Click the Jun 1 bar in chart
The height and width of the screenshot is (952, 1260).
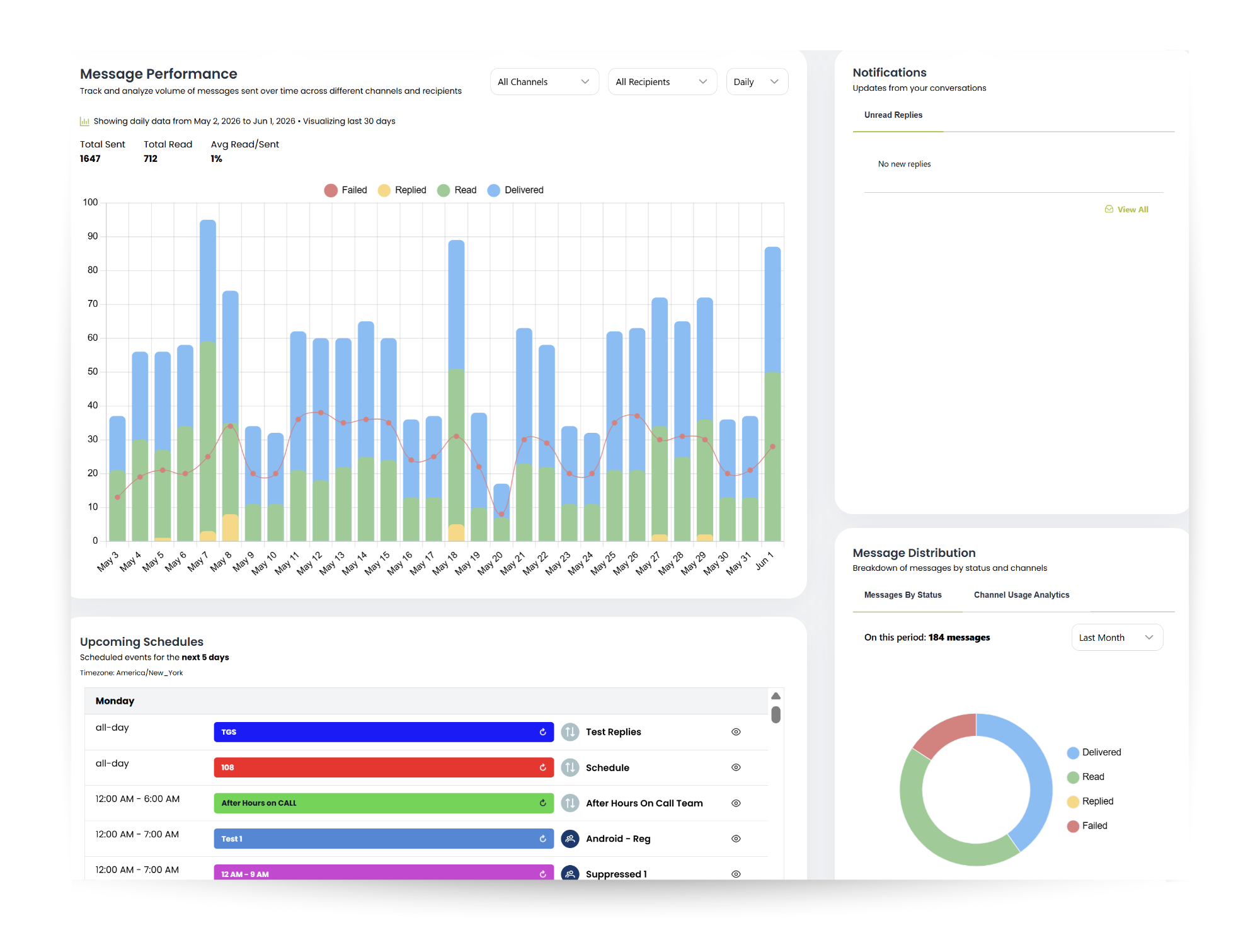point(772,394)
